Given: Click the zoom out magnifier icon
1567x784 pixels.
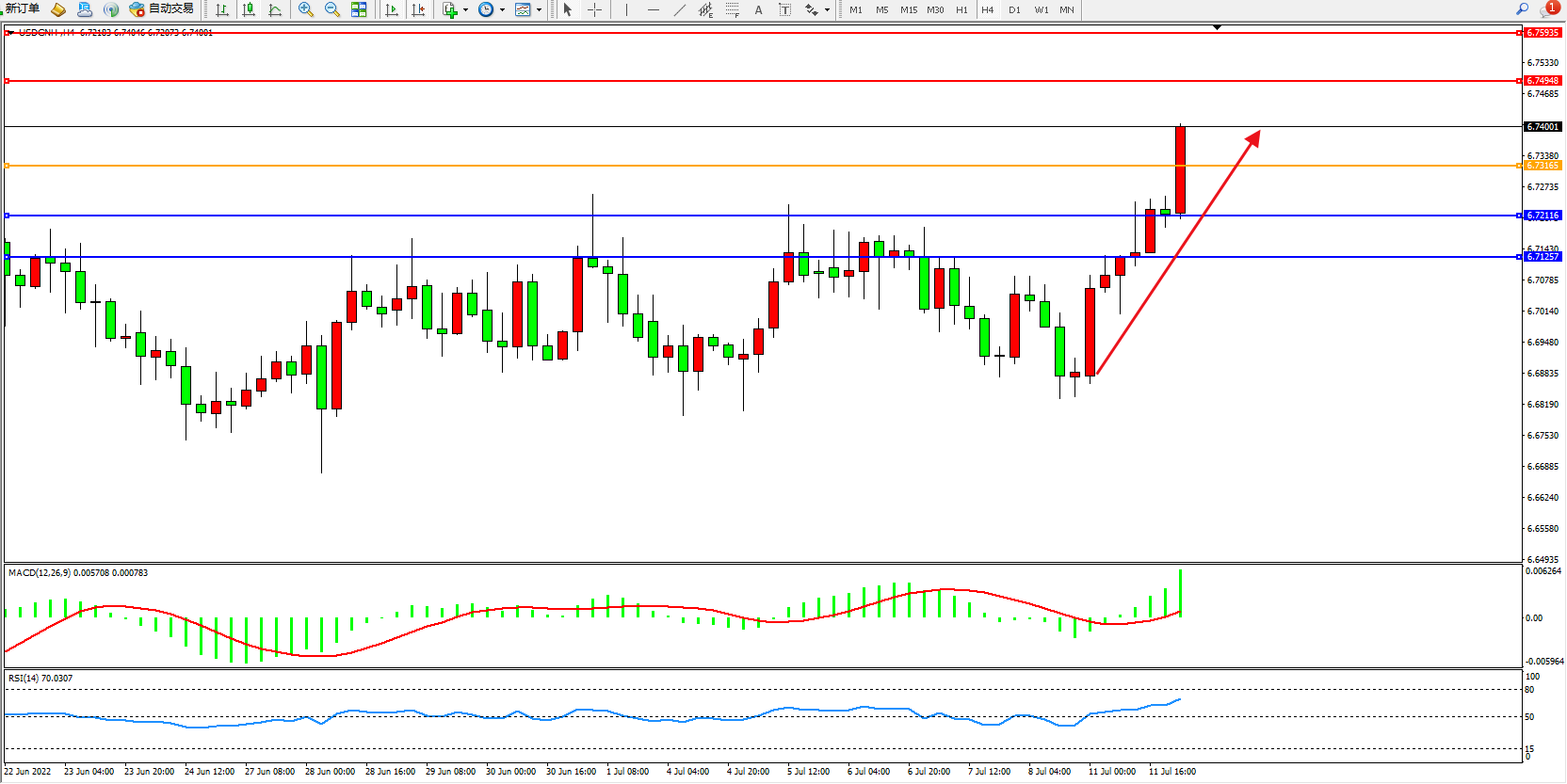Looking at the screenshot, I should pos(331,9).
